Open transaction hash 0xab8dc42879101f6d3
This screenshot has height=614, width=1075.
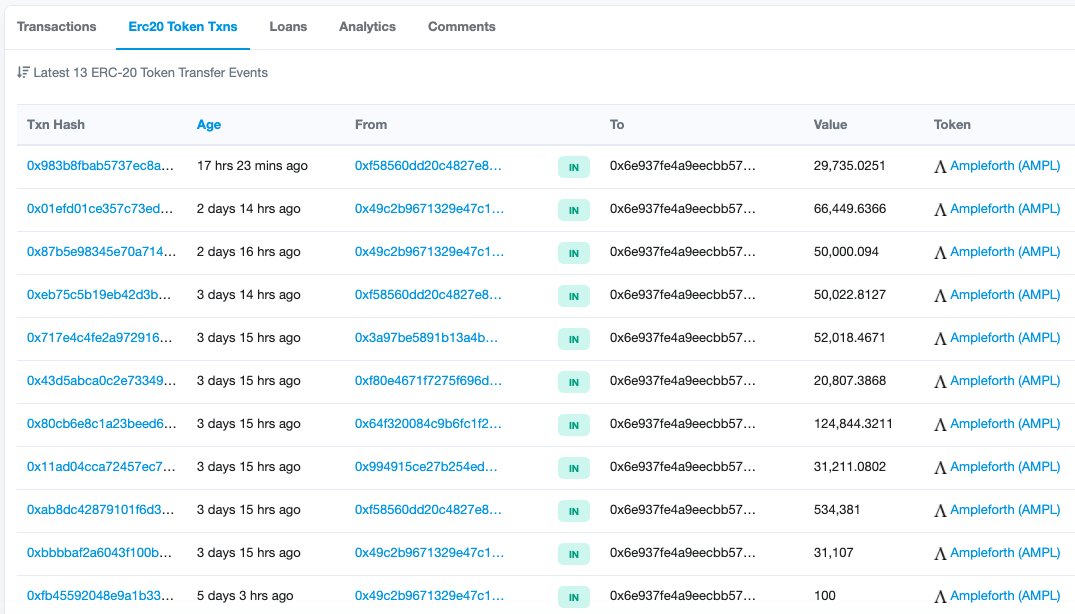pyautogui.click(x=100, y=510)
